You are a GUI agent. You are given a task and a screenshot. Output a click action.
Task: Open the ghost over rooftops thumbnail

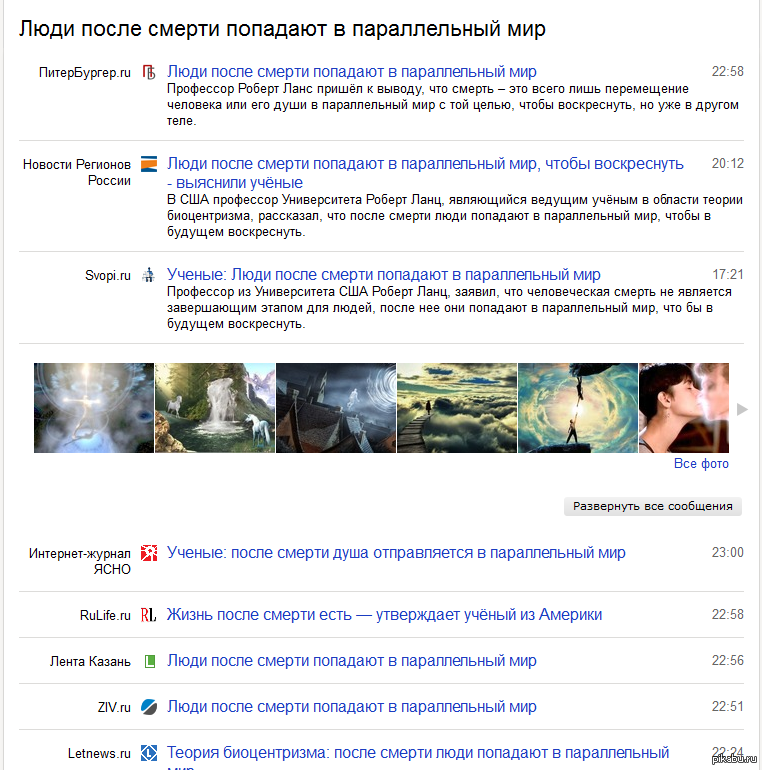[336, 408]
